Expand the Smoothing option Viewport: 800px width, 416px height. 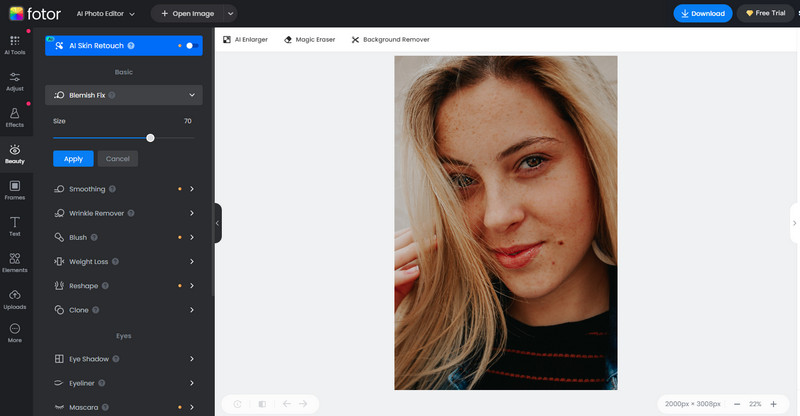click(x=191, y=189)
